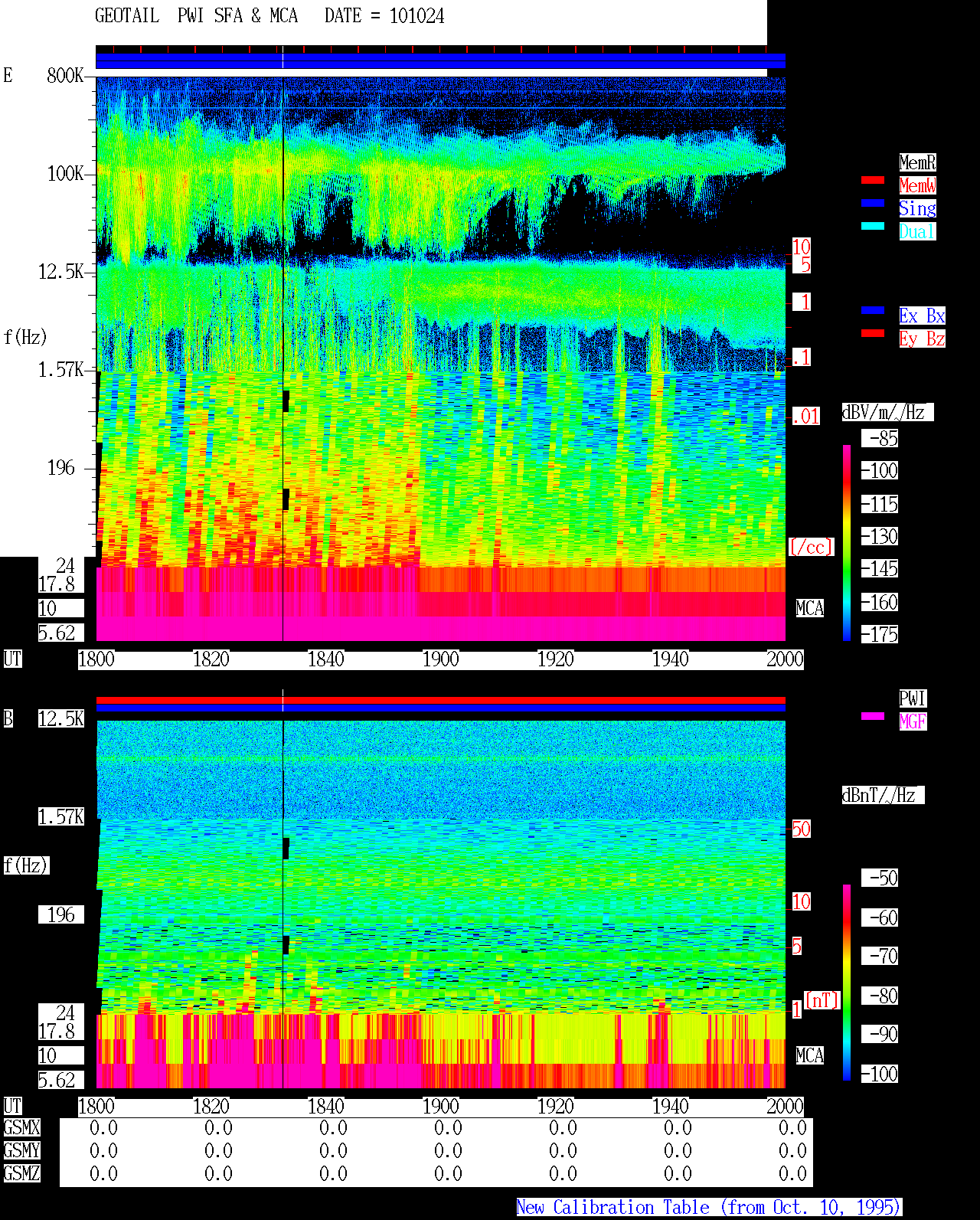This screenshot has height=1220, width=980.
Task: Click the blue Sing legend swatch
Action: [873, 203]
